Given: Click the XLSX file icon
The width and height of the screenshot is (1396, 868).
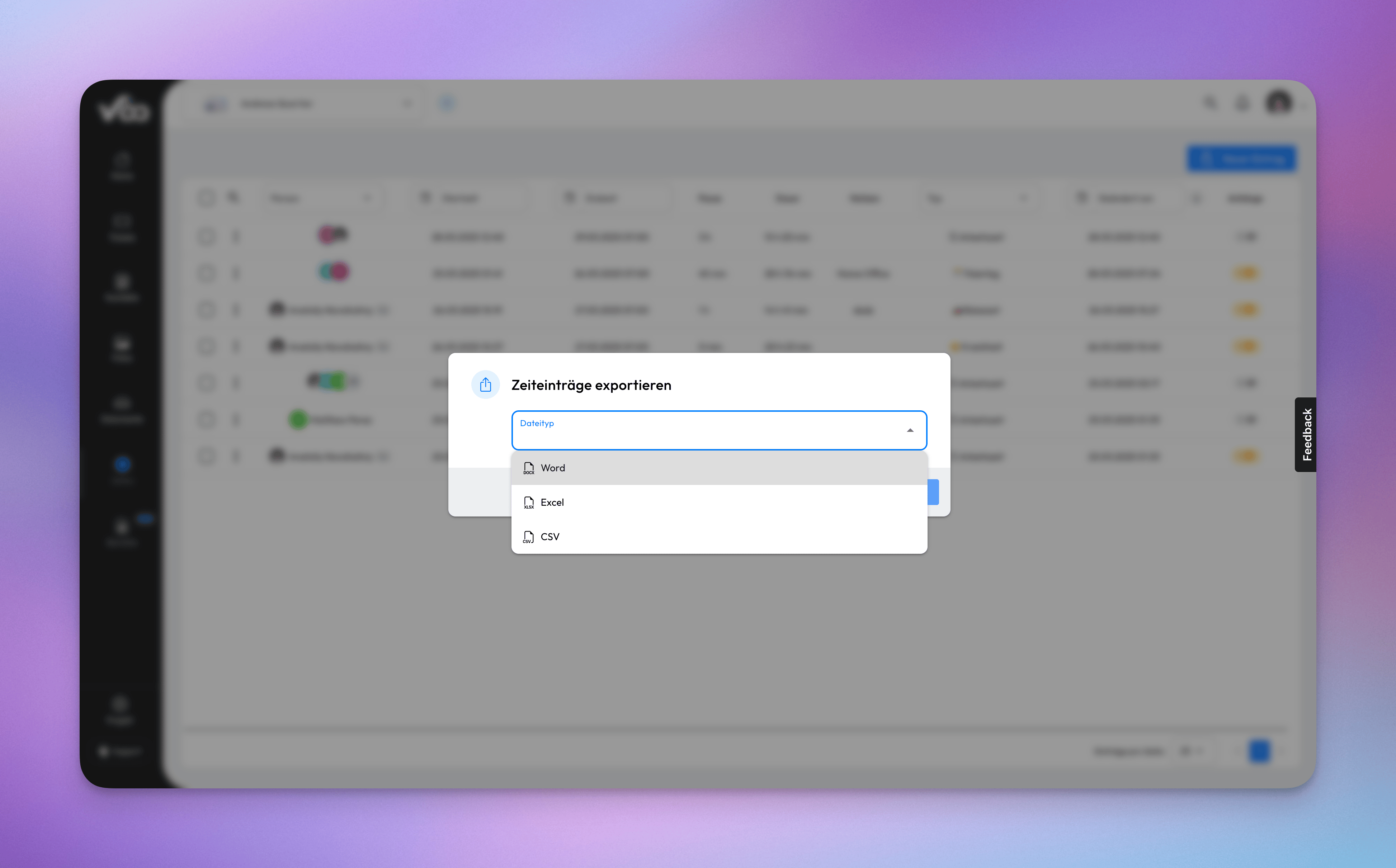Looking at the screenshot, I should (x=529, y=503).
